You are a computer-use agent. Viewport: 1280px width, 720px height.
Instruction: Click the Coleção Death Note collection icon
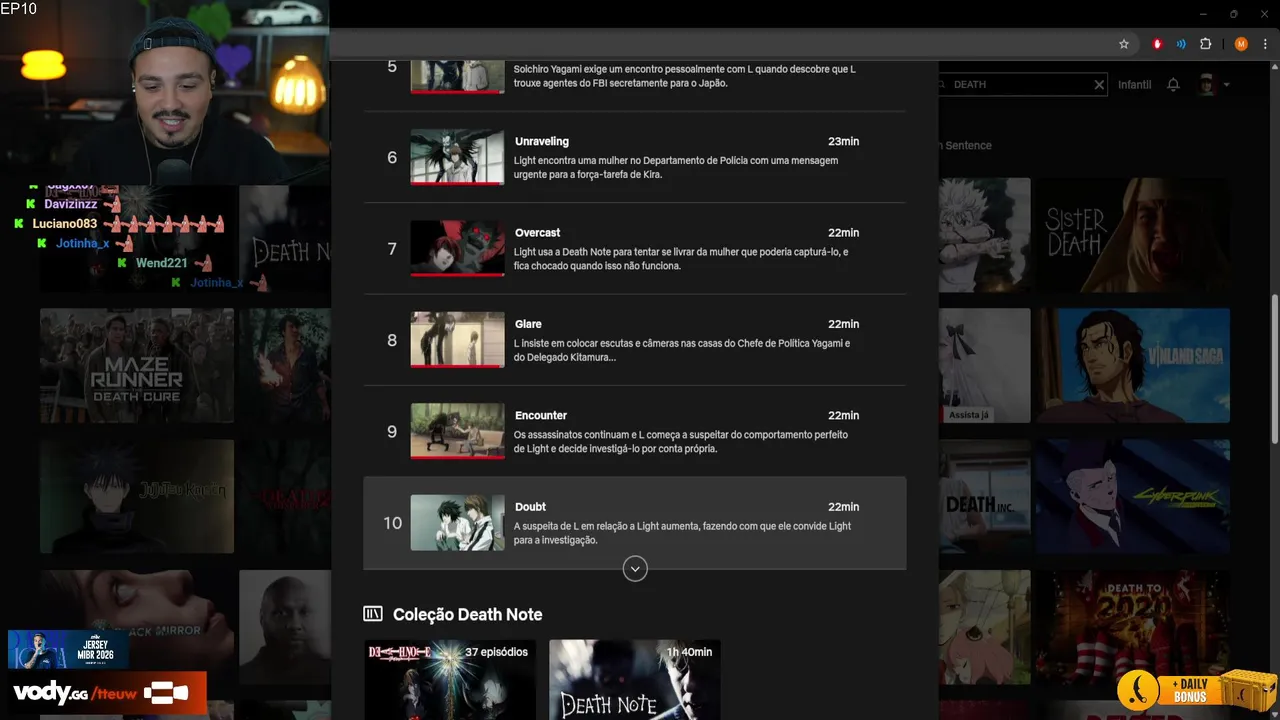(373, 614)
